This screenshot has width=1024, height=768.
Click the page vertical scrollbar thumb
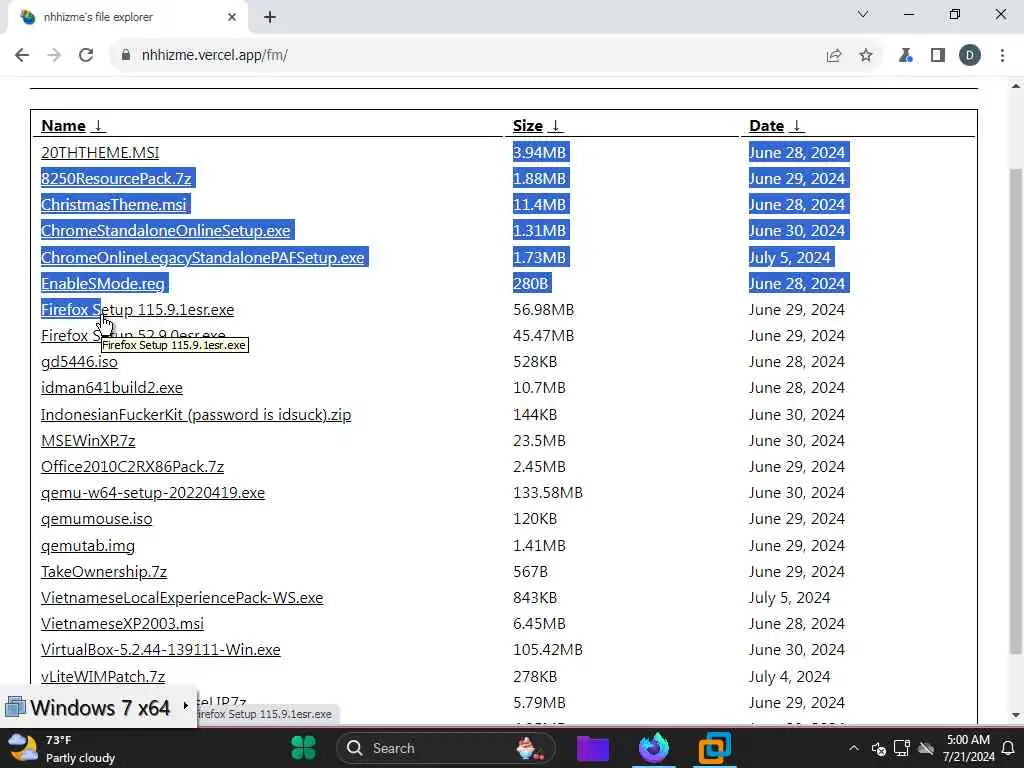click(x=1016, y=410)
